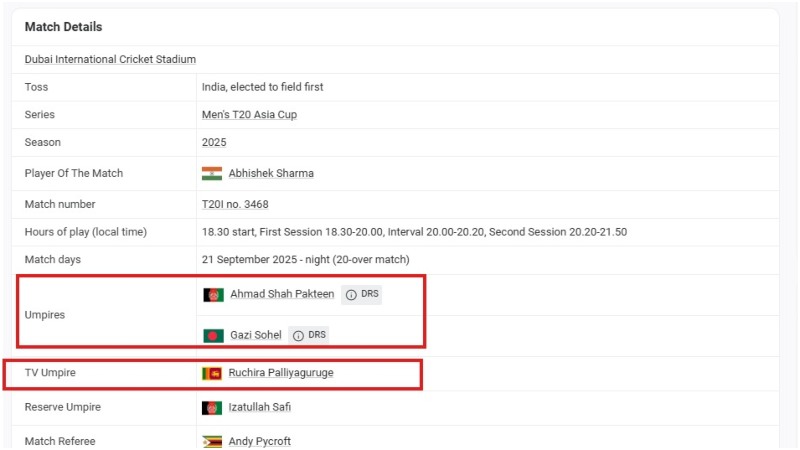Open umpire Ahmad Shah Pakteen's profile
800x450 pixels.
(x=282, y=295)
